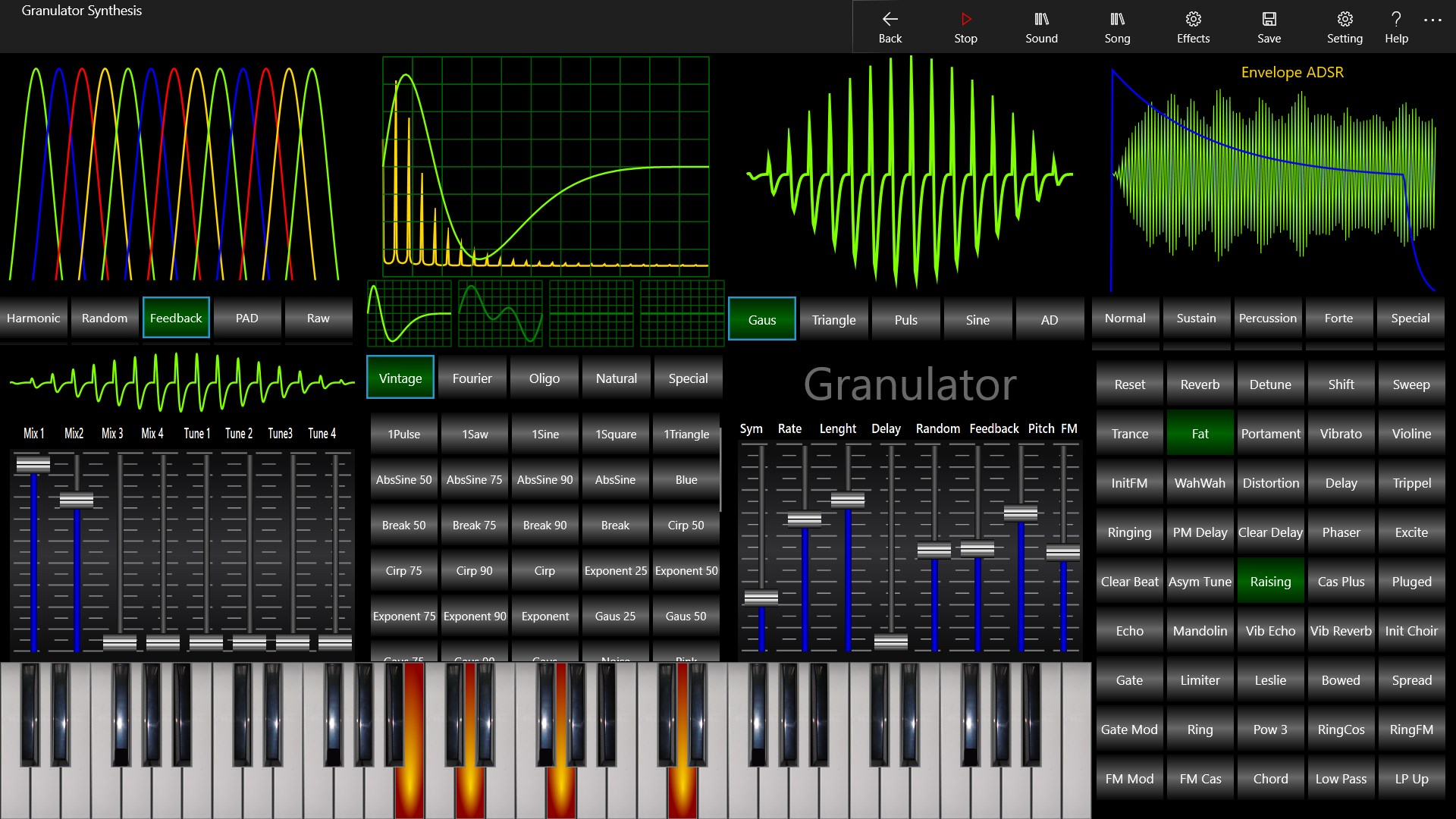Open the ellipsis overflow menu
Viewport: 1456px width, 819px height.
point(1432,20)
